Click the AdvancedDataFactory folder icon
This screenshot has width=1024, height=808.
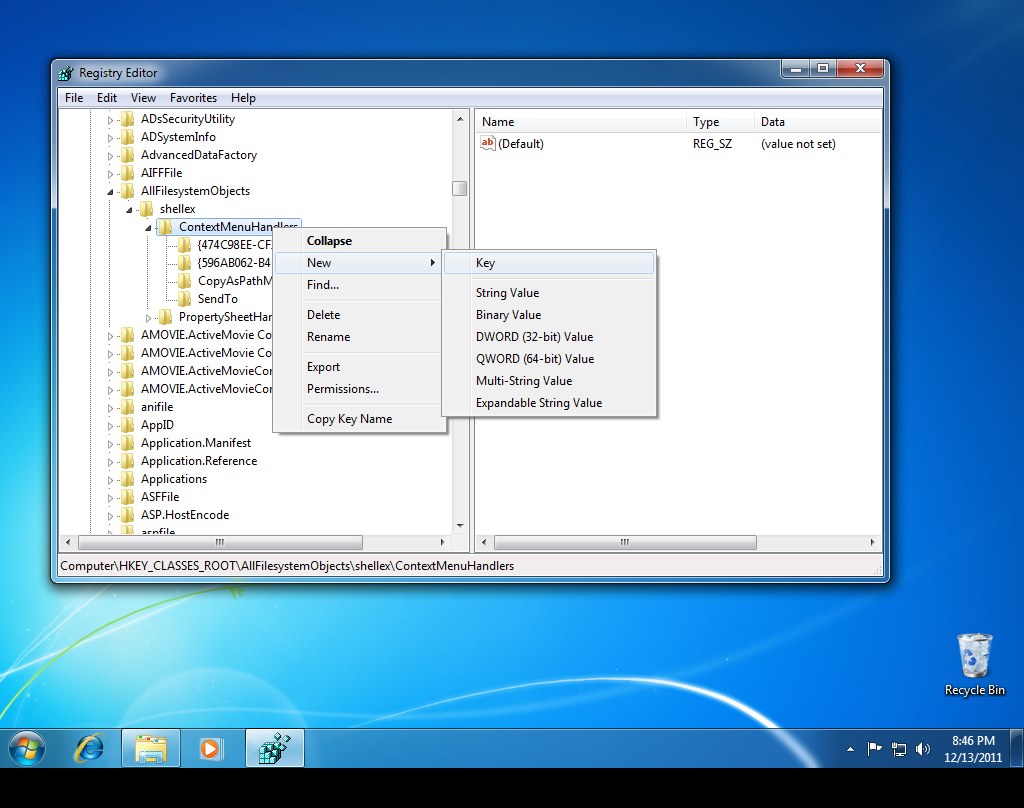pyautogui.click(x=128, y=155)
